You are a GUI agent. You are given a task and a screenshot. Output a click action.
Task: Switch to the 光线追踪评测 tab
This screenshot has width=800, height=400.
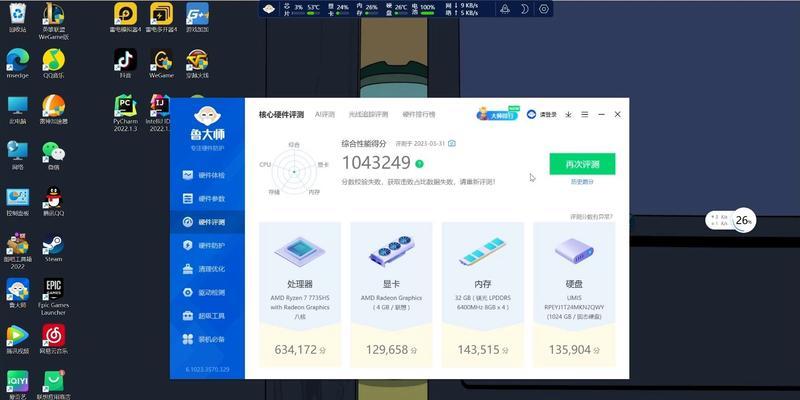[x=368, y=115]
